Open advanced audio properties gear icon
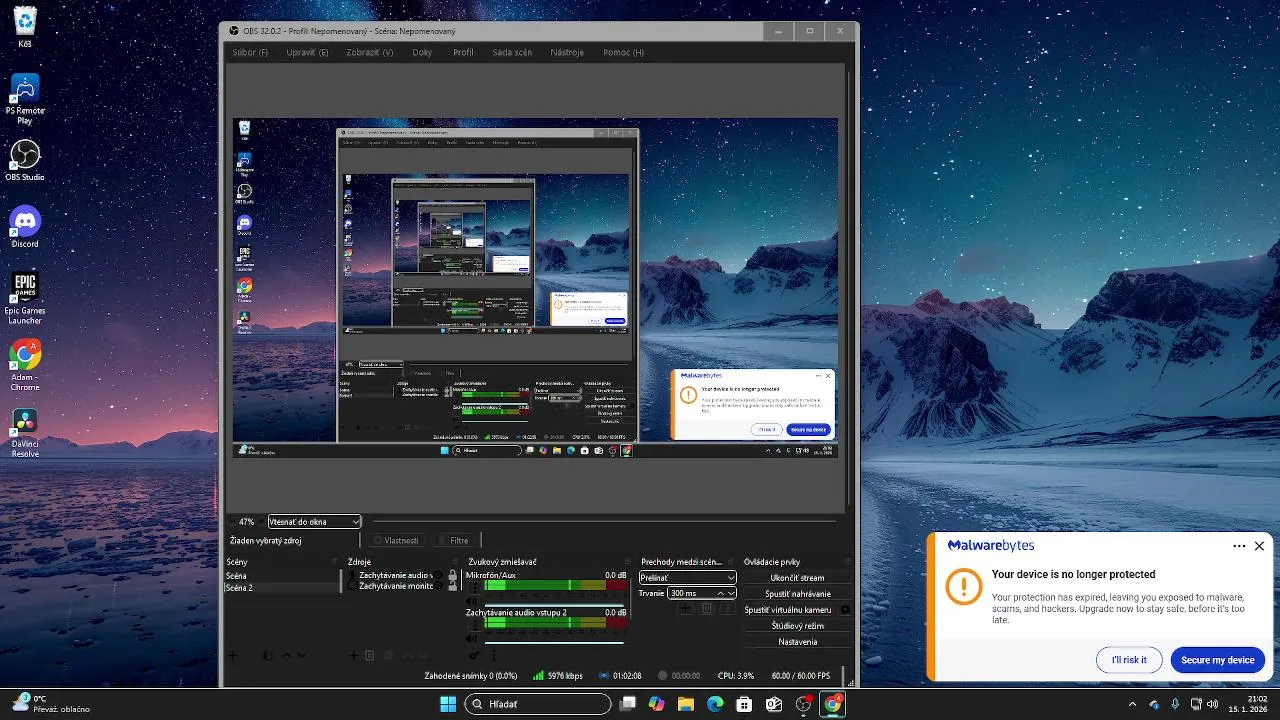1280x720 pixels. [474, 655]
